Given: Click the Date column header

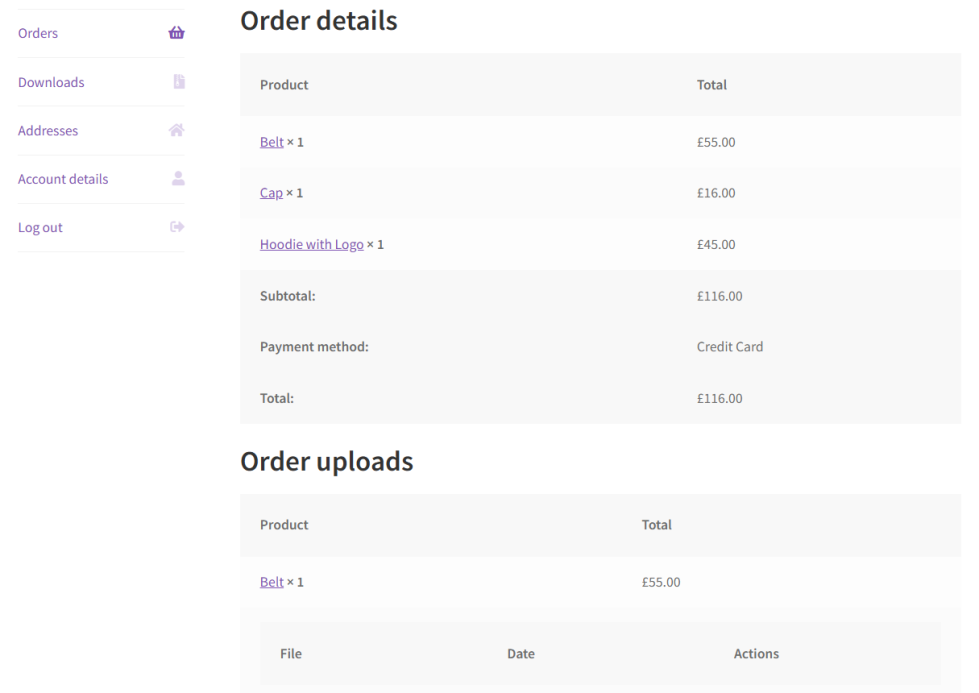Looking at the screenshot, I should [521, 654].
